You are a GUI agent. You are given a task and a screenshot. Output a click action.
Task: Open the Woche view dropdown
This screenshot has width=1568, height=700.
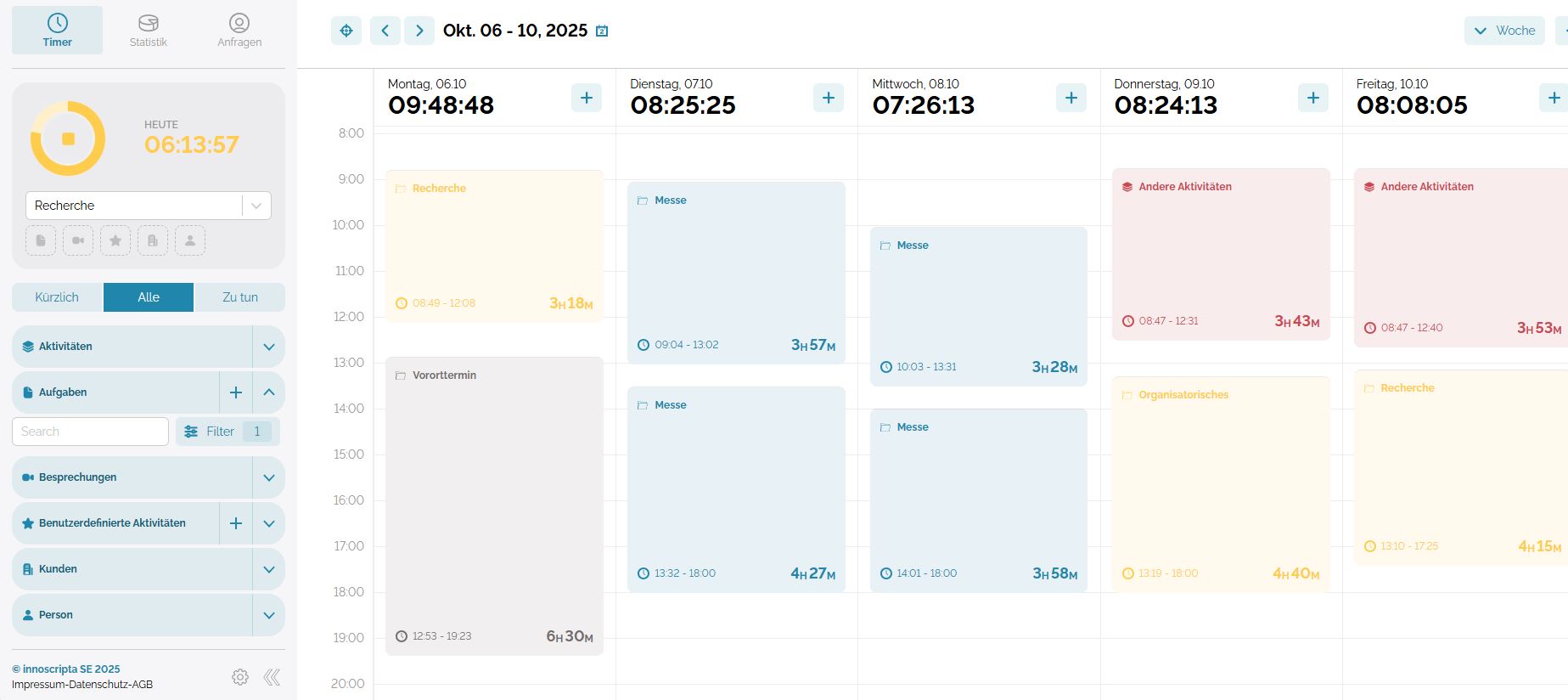click(1504, 31)
